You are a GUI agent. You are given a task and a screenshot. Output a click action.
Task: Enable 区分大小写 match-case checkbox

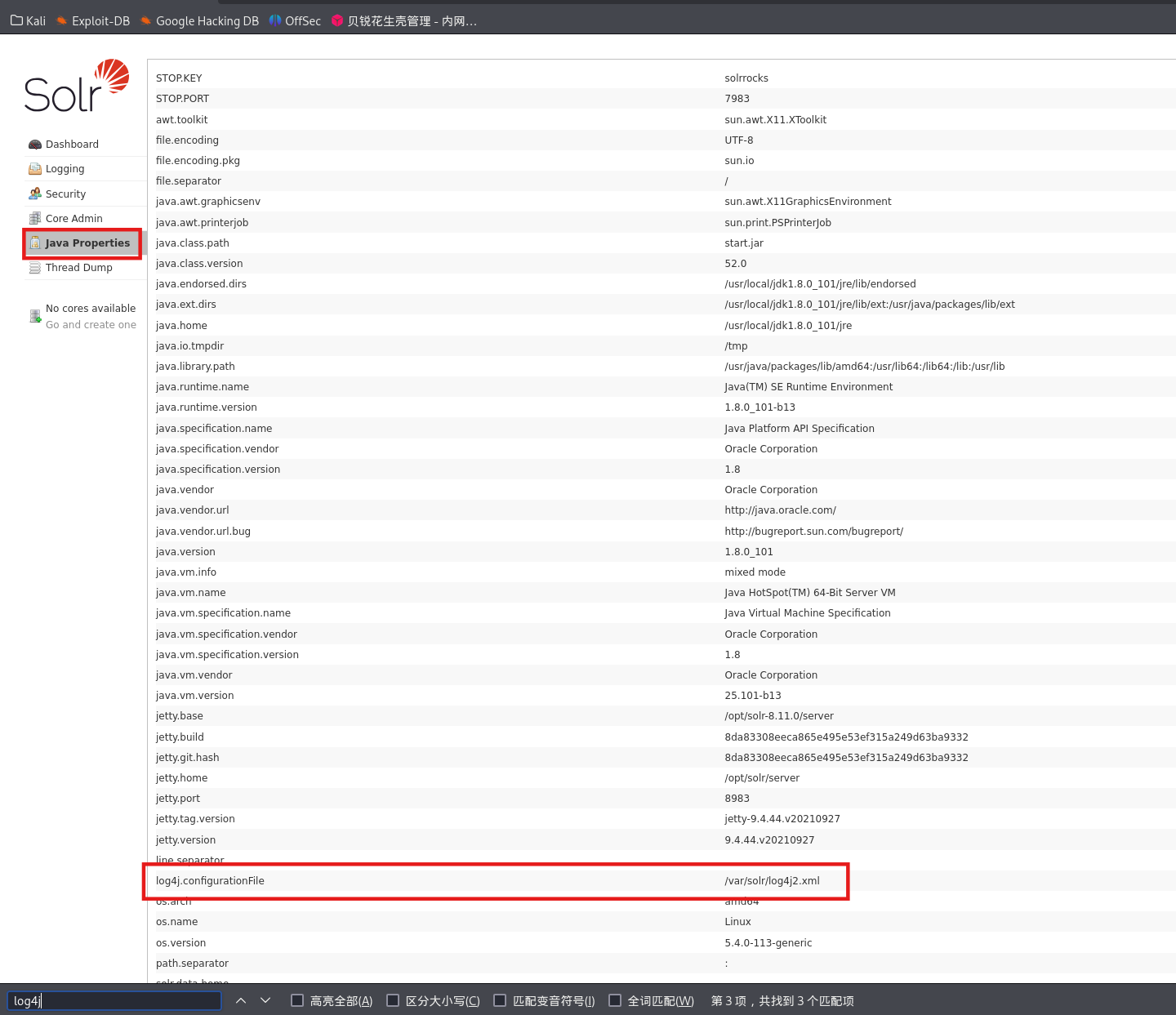pos(393,1000)
